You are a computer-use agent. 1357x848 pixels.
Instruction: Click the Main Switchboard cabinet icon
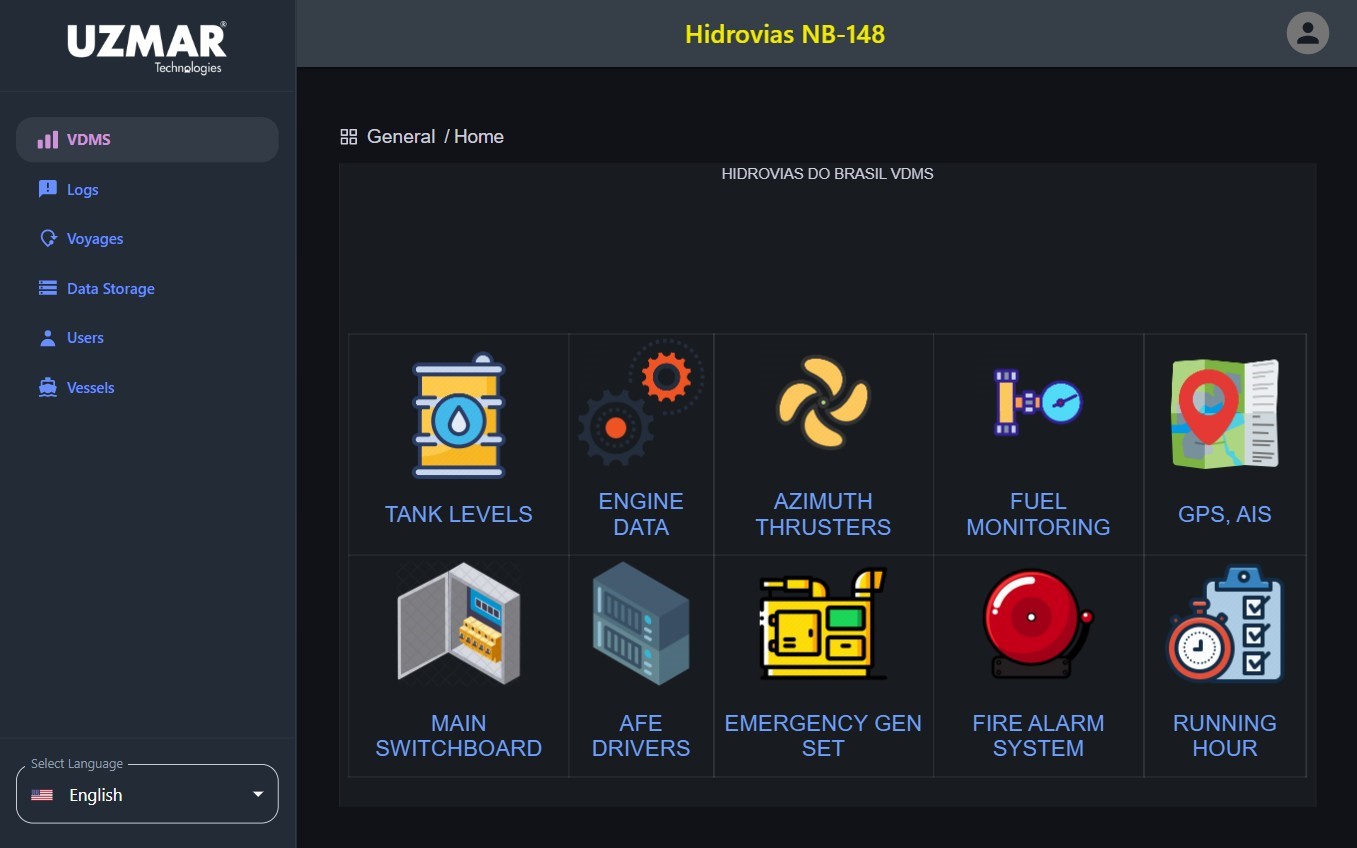point(458,623)
